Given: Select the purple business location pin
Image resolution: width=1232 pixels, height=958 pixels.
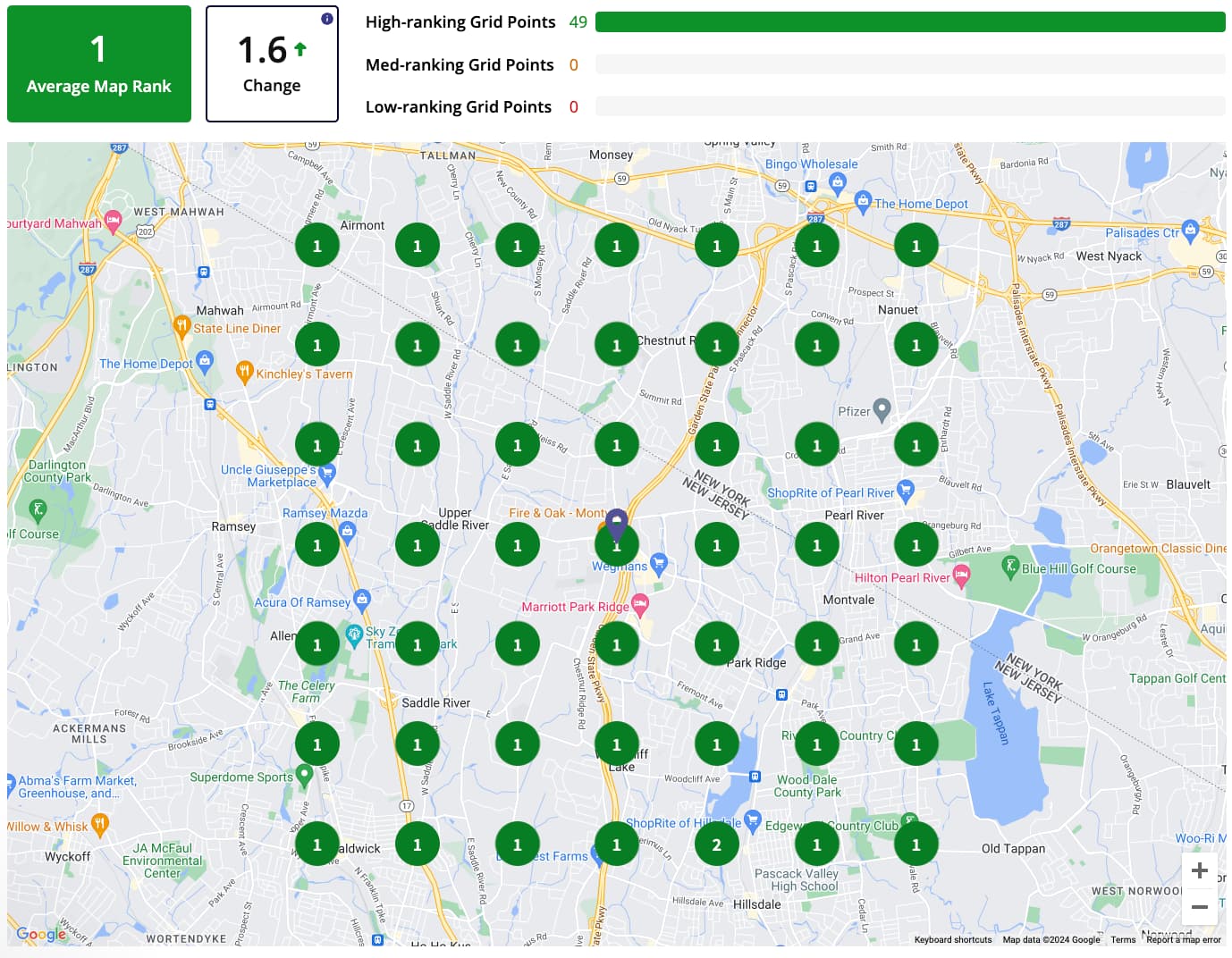Looking at the screenshot, I should [x=617, y=523].
